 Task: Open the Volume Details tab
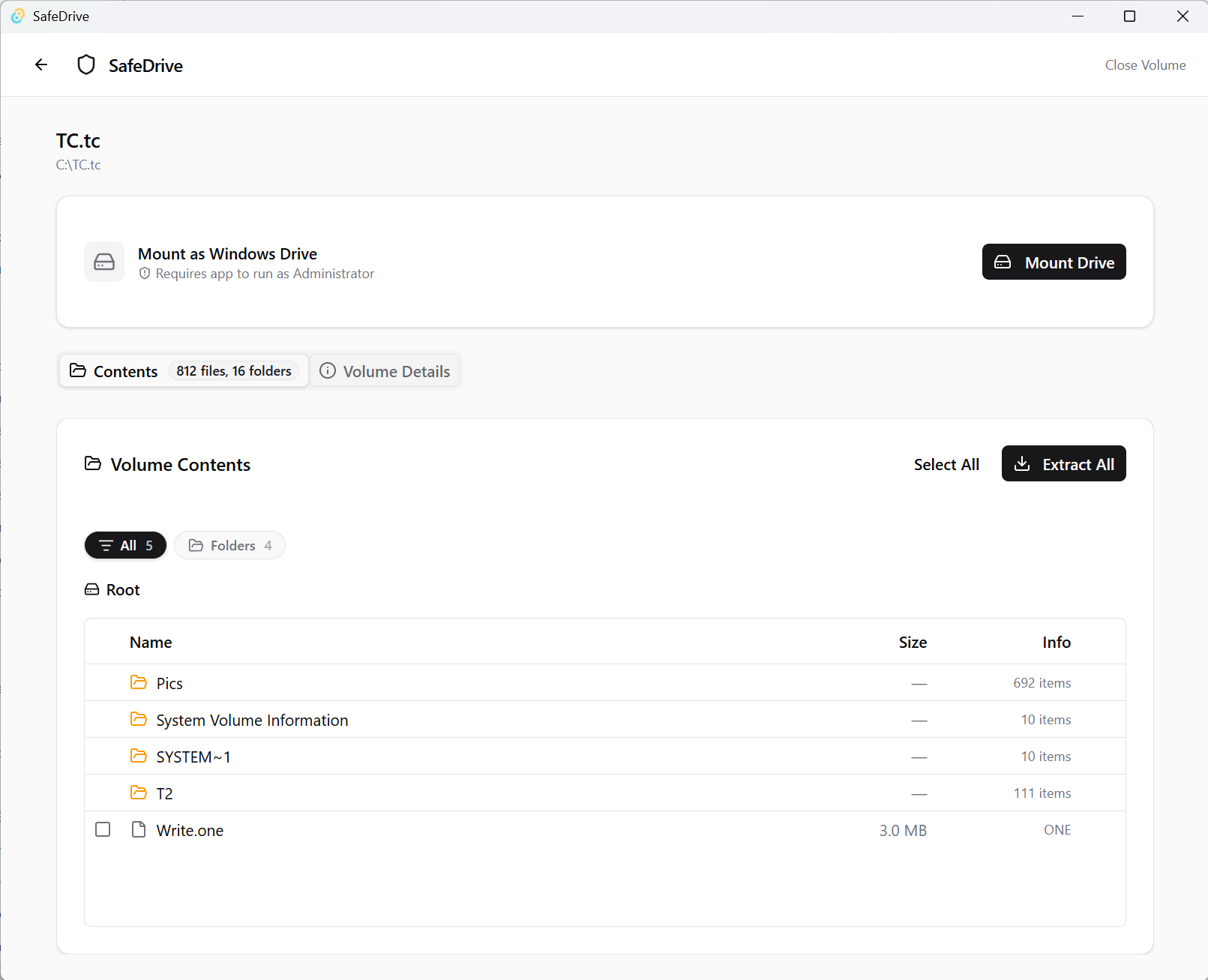[x=385, y=371]
